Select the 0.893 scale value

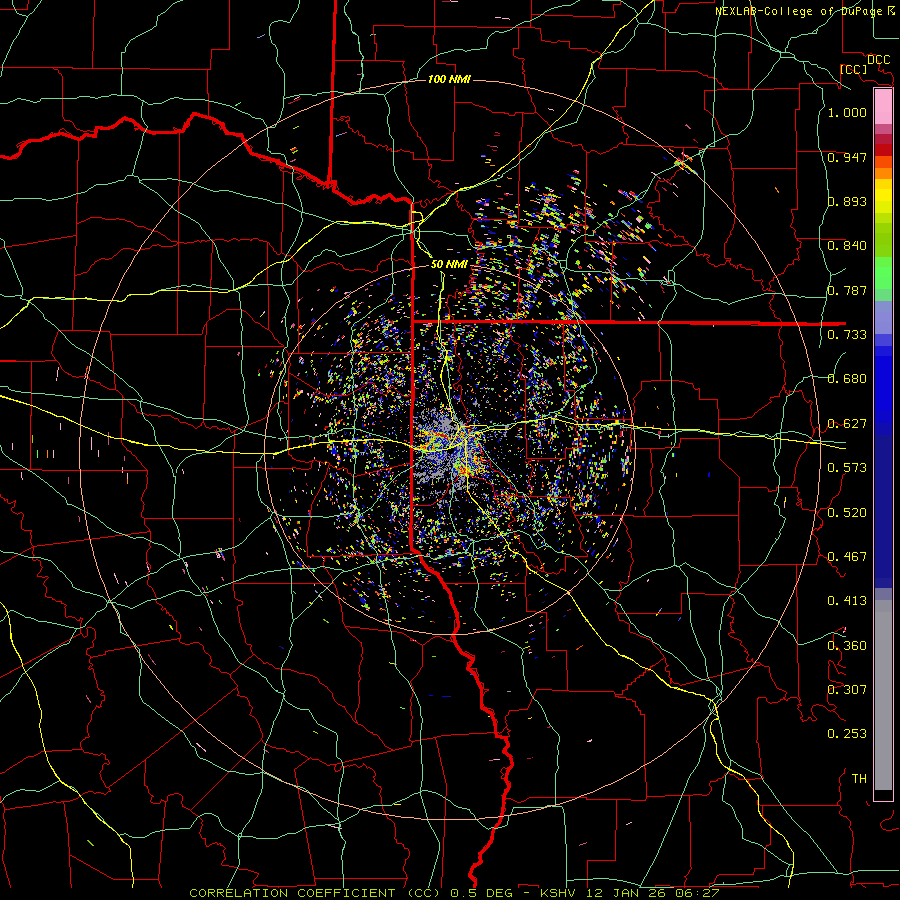point(847,201)
